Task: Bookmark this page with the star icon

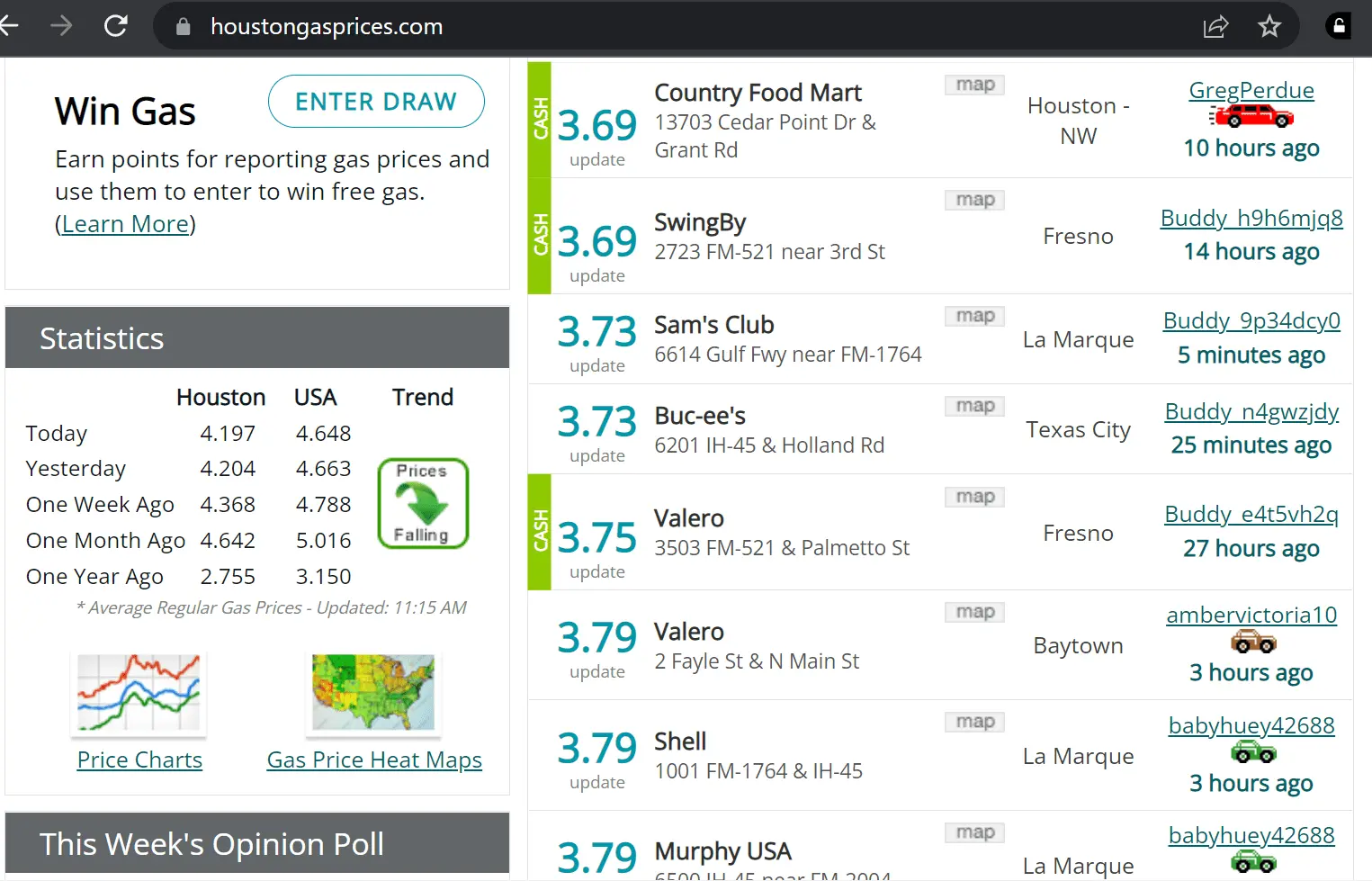Action: click(x=1269, y=27)
